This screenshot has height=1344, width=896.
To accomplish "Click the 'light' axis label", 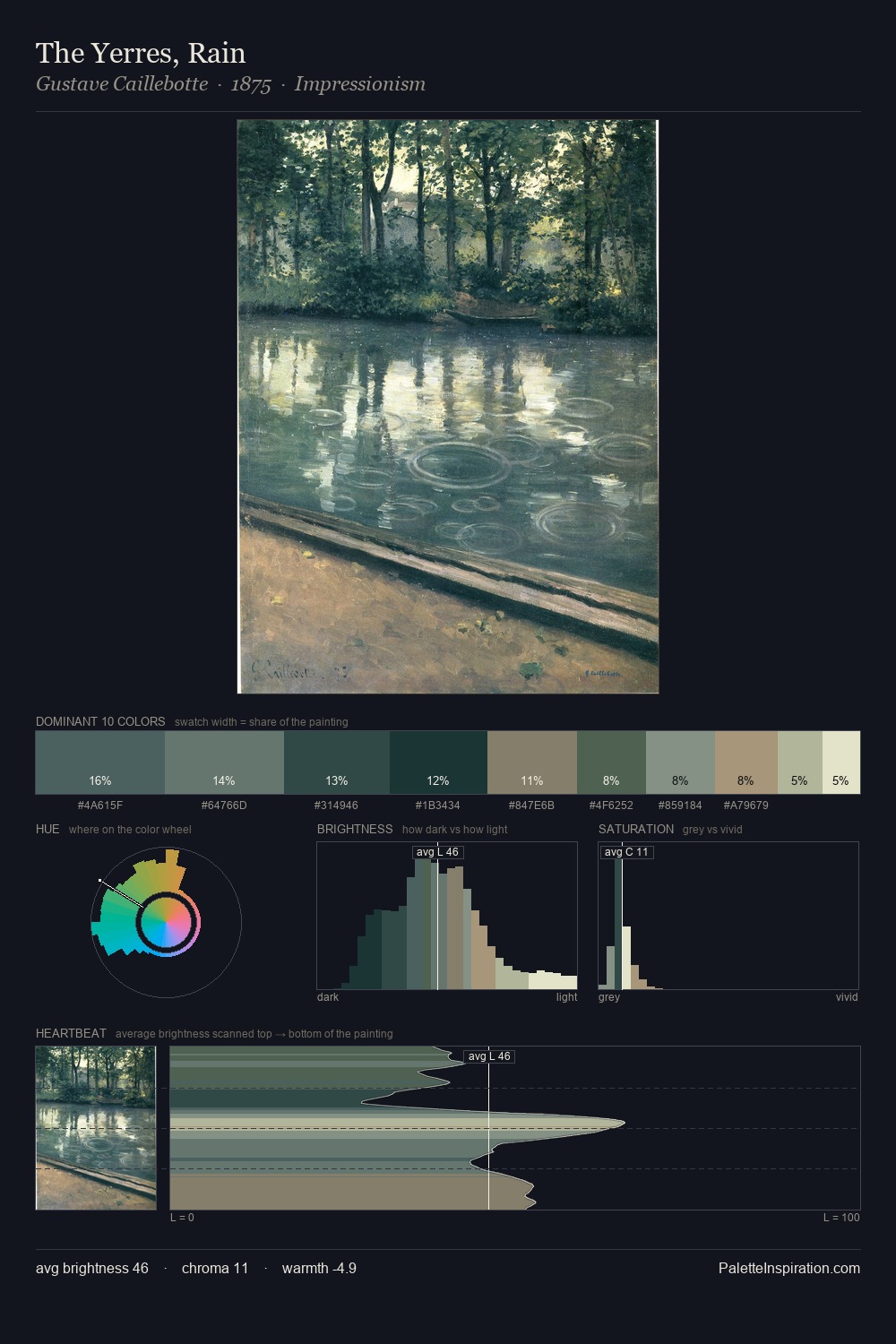I will click(566, 997).
